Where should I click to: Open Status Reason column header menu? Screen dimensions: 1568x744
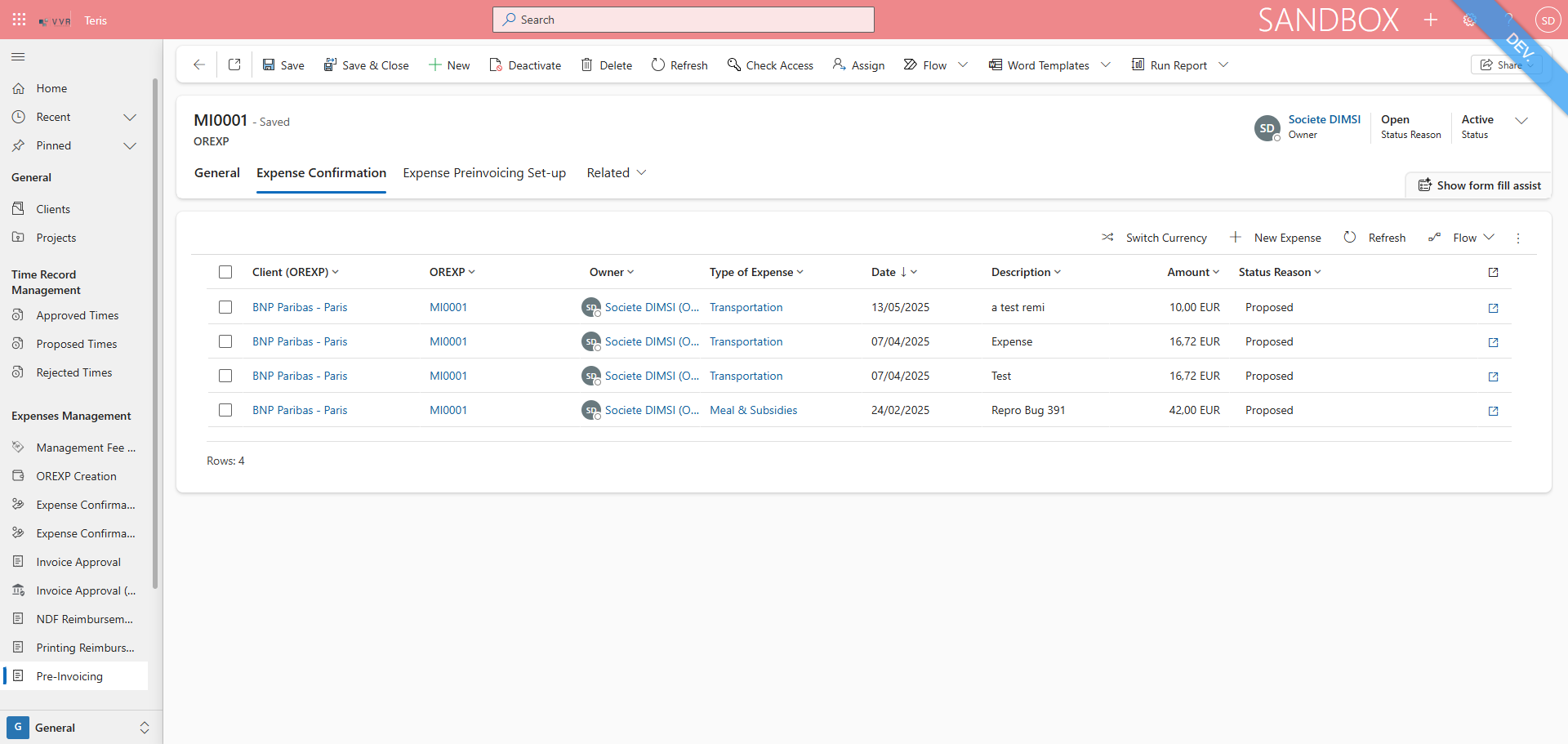click(1279, 272)
